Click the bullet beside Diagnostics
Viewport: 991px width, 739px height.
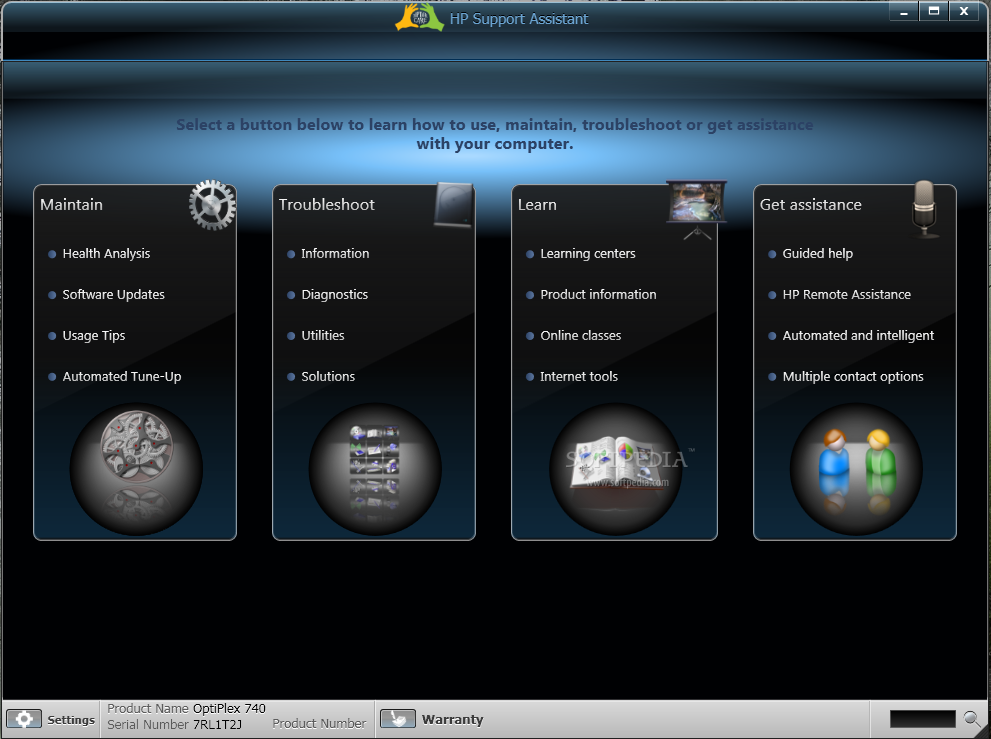(291, 295)
